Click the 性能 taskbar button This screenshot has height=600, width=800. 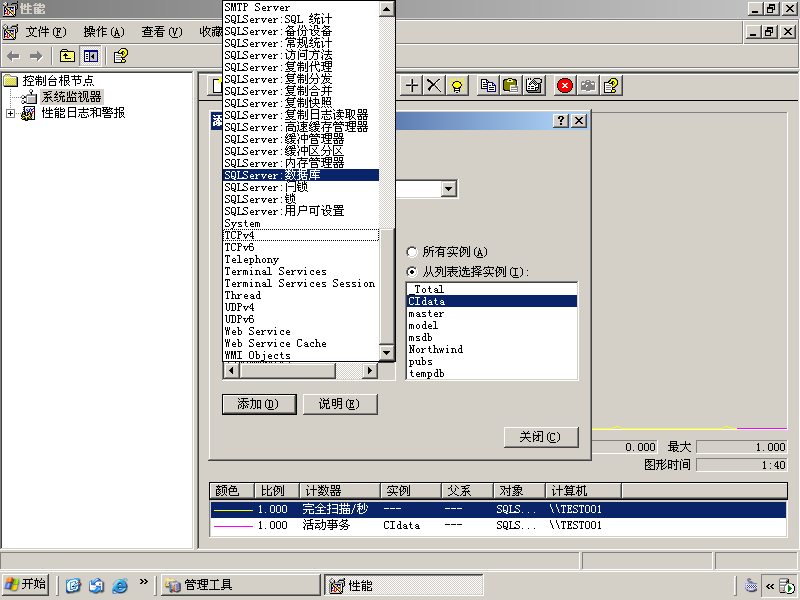(404, 585)
